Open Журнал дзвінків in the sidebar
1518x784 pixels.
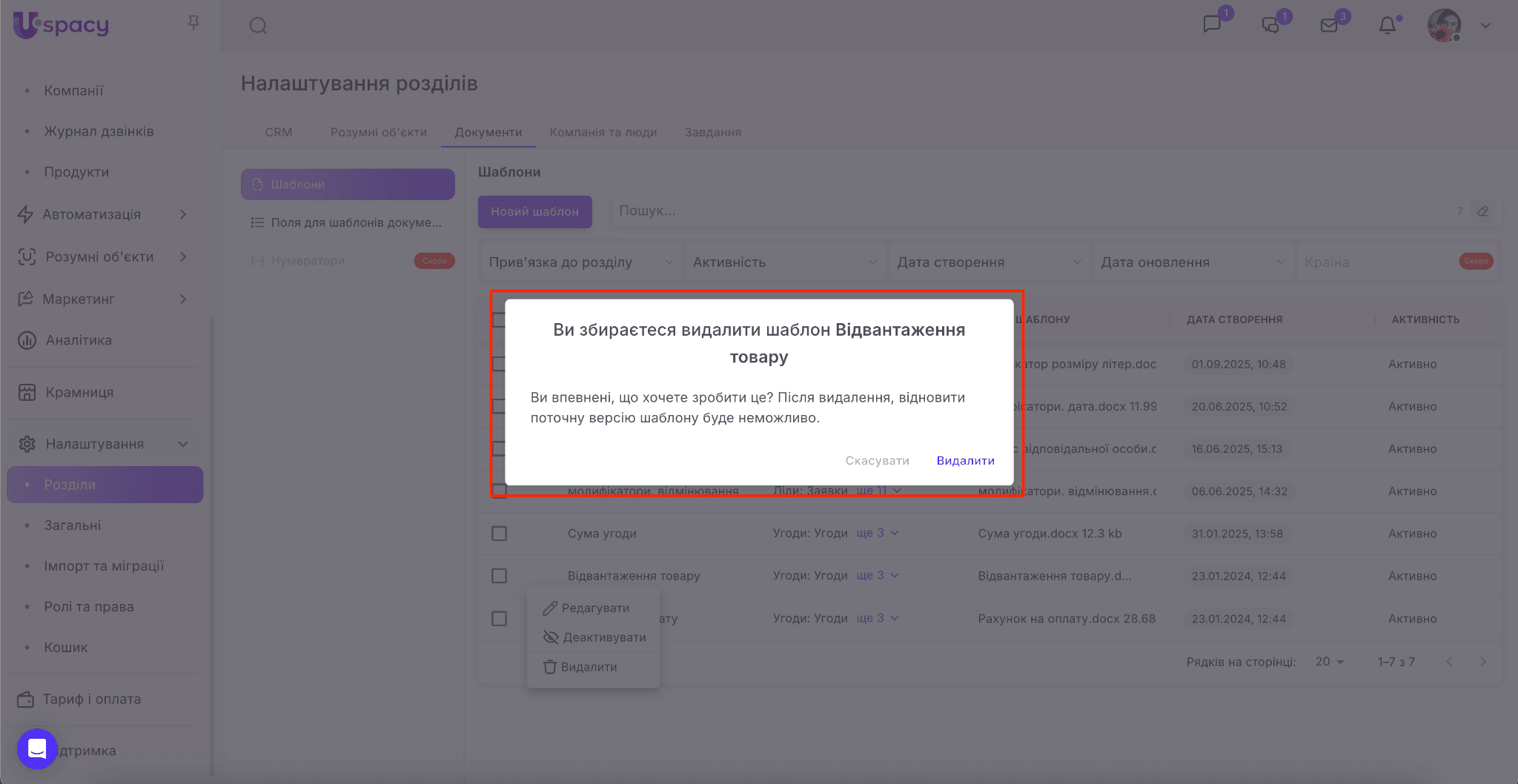point(99,131)
